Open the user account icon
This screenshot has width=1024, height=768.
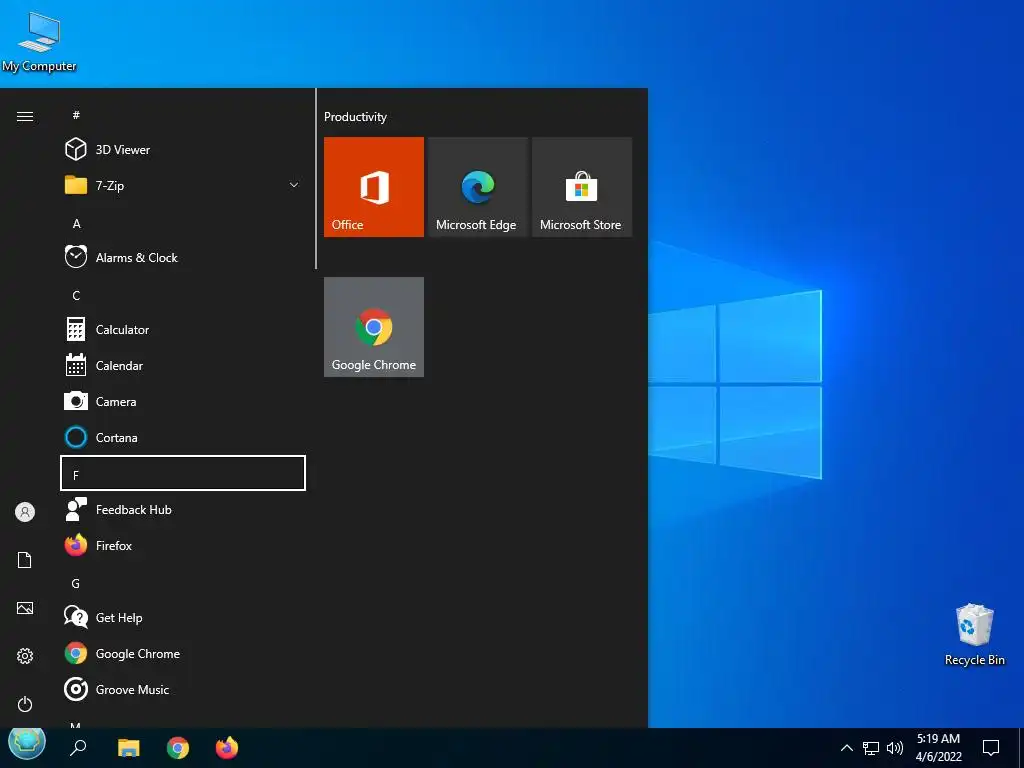[25, 512]
